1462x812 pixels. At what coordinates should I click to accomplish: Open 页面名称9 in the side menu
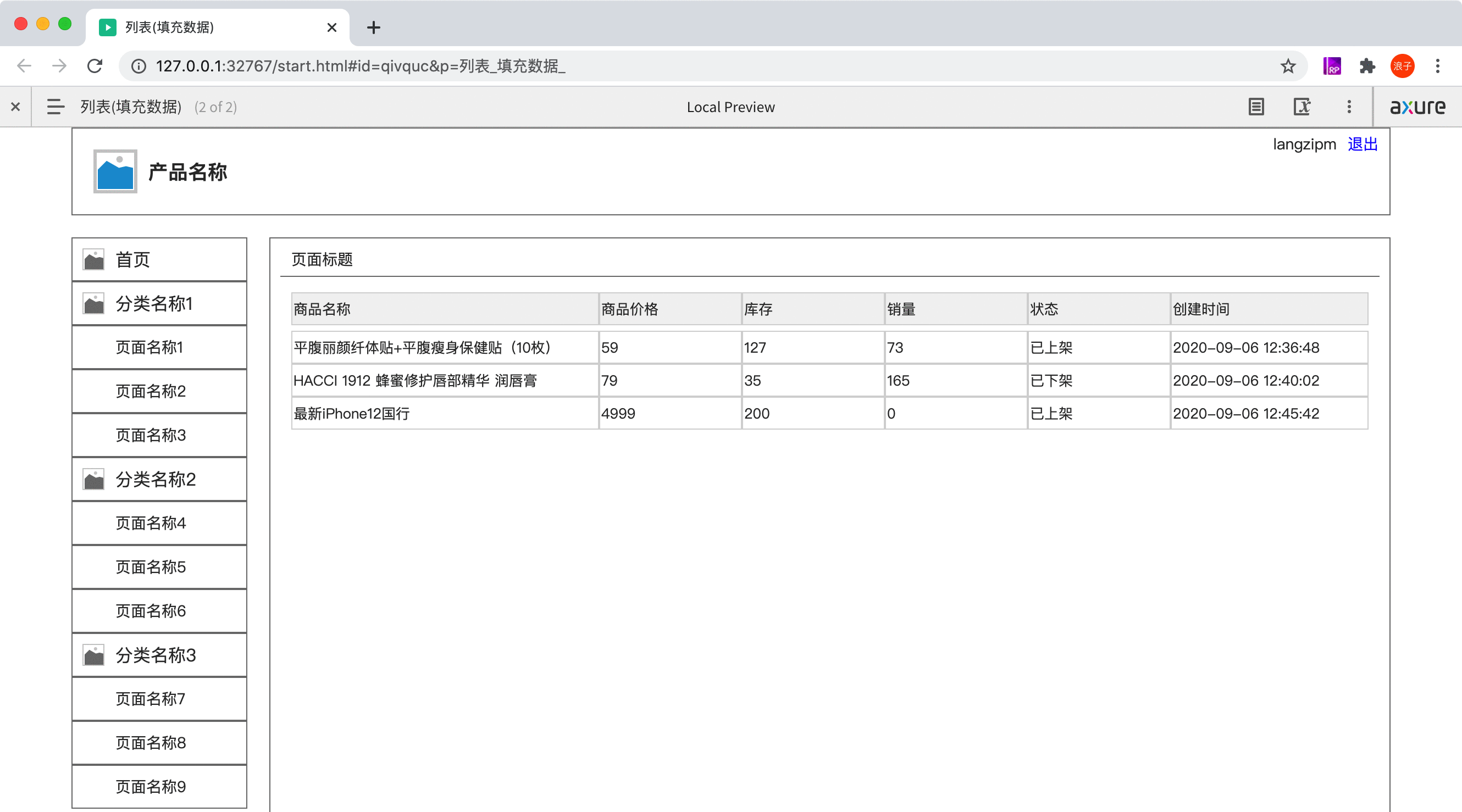click(x=159, y=787)
